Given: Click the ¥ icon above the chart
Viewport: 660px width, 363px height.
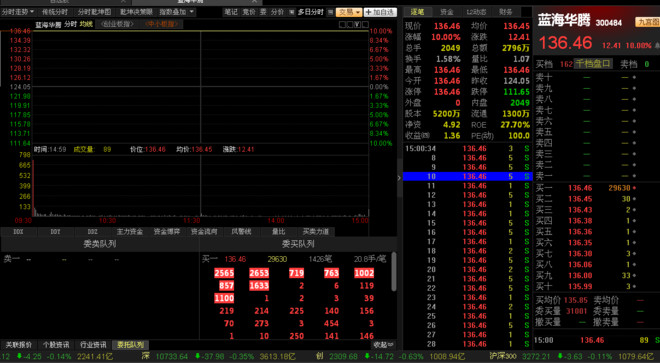Looking at the screenshot, I should pyautogui.click(x=357, y=24).
